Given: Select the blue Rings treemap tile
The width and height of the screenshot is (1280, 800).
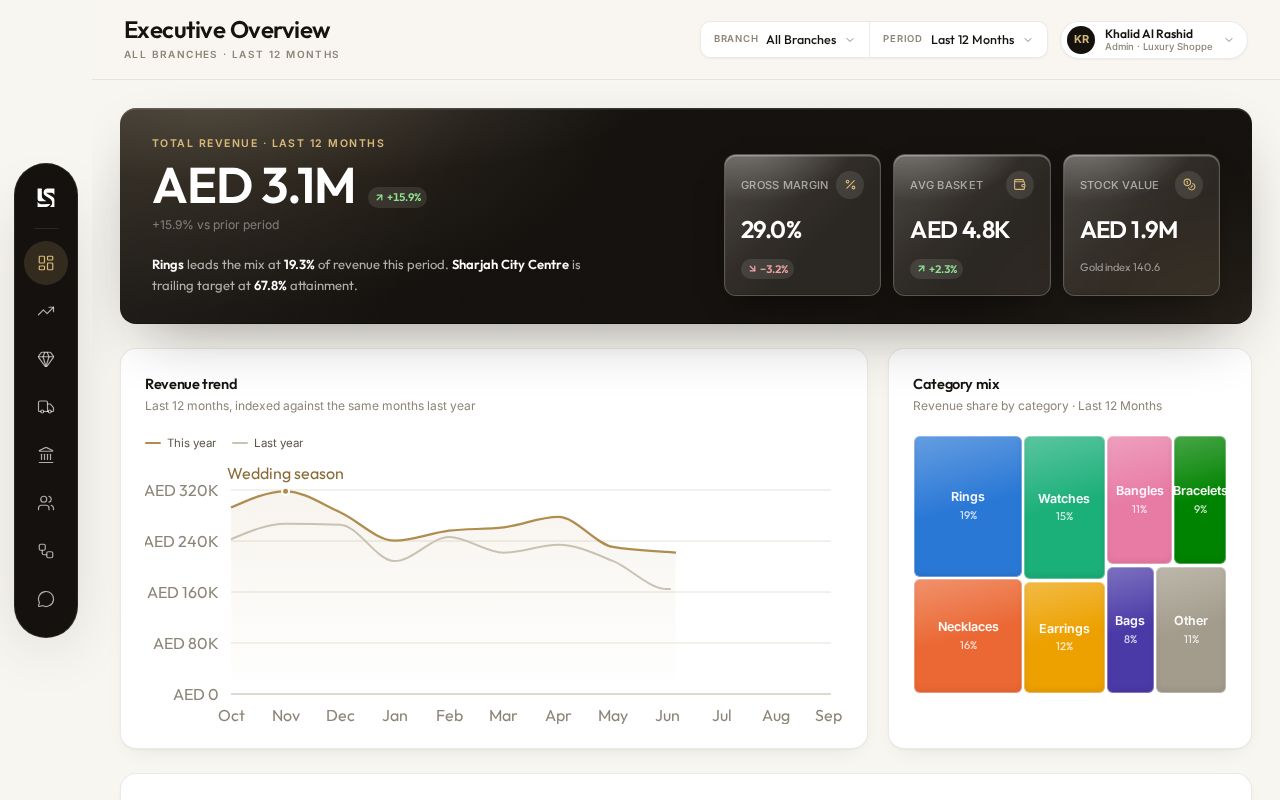Looking at the screenshot, I should coord(968,506).
